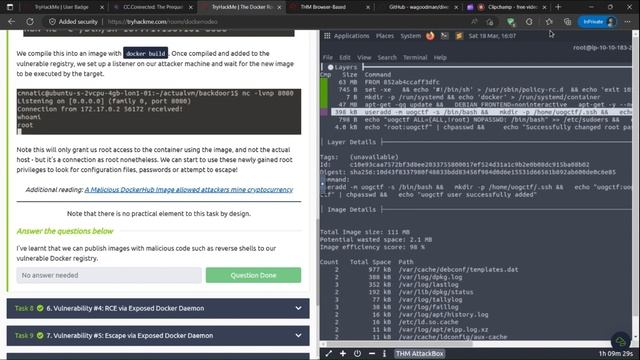Select the TryHackMe Docker room tab
This screenshot has height=360, width=640.
click(x=242, y=7)
